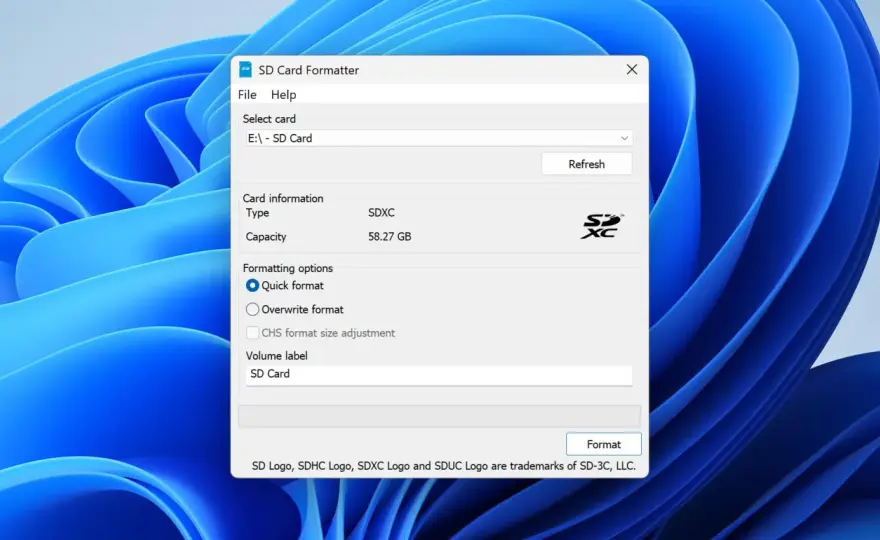Click the Refresh button
This screenshot has height=540, width=880.
586,164
